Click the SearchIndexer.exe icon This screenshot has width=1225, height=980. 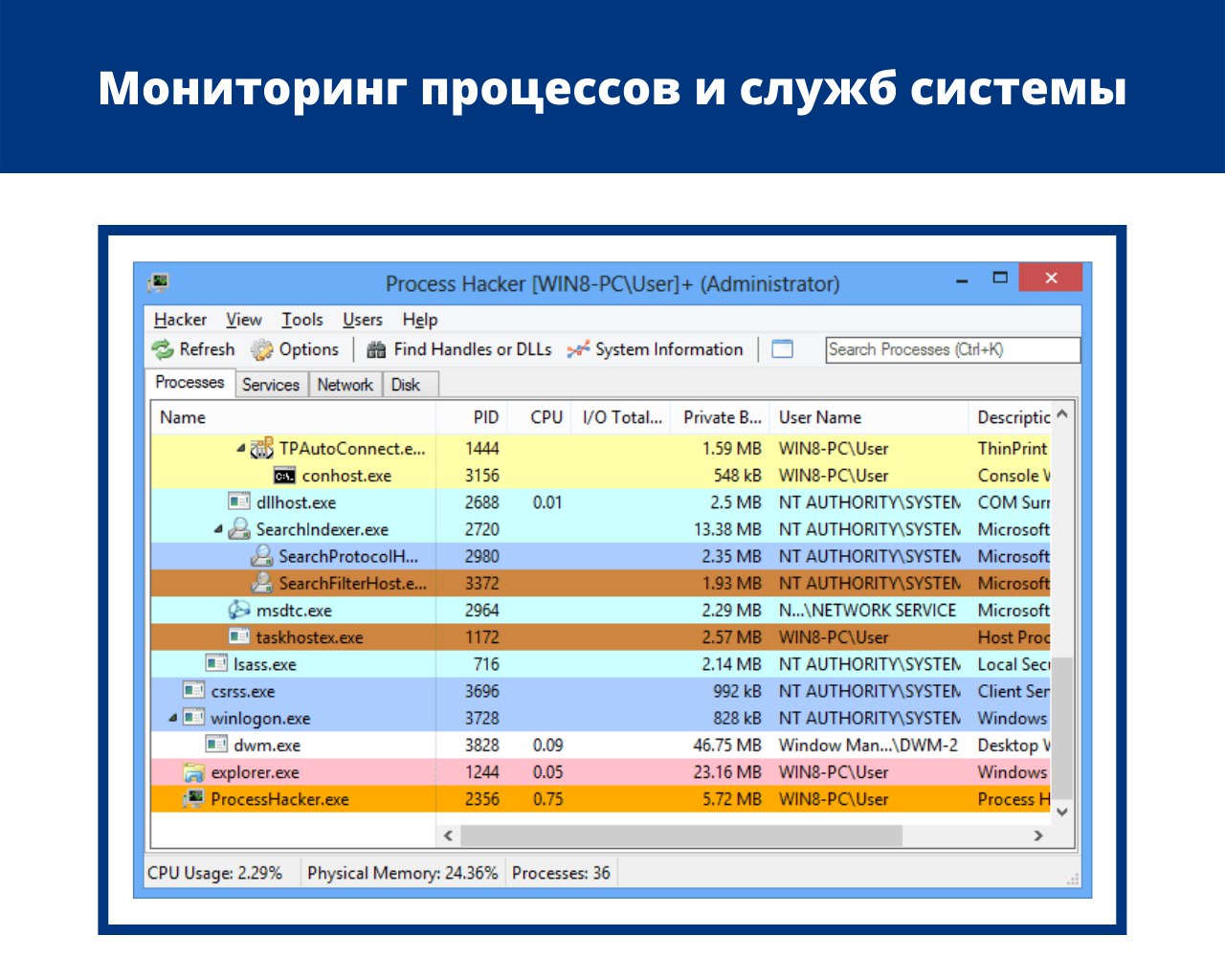(x=239, y=528)
